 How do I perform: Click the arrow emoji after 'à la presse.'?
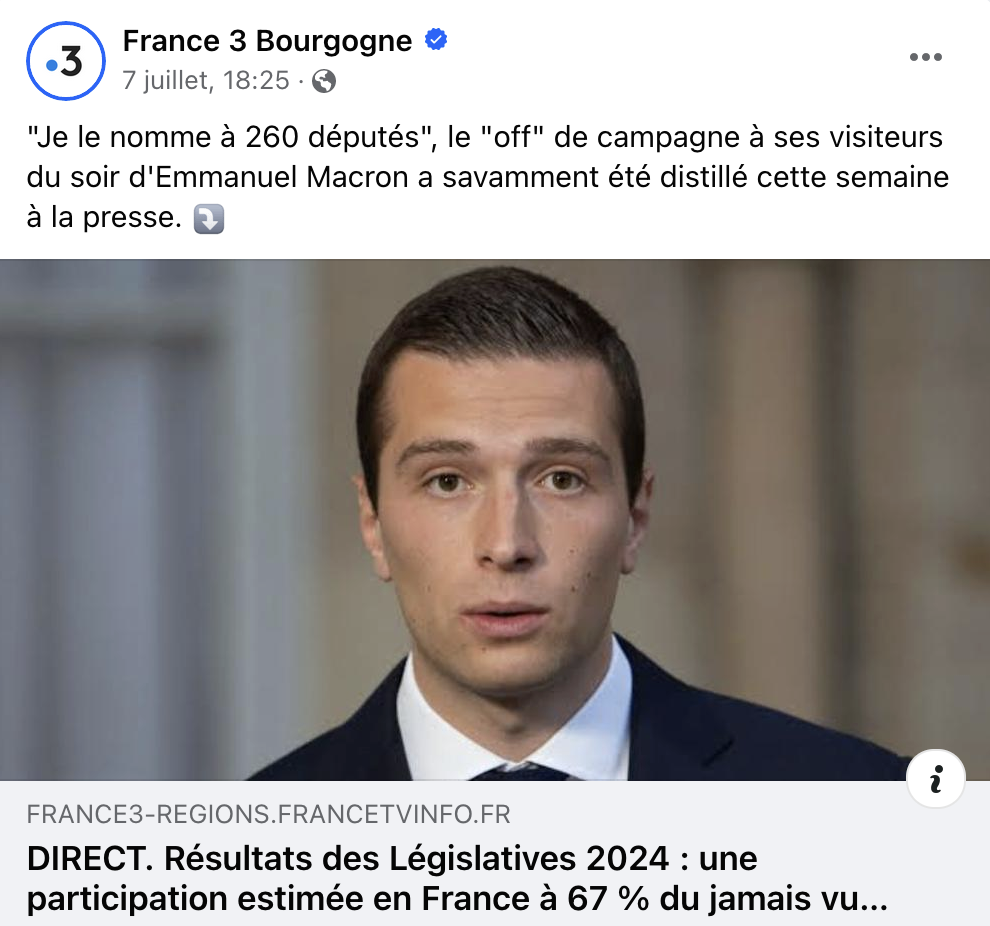point(209,219)
